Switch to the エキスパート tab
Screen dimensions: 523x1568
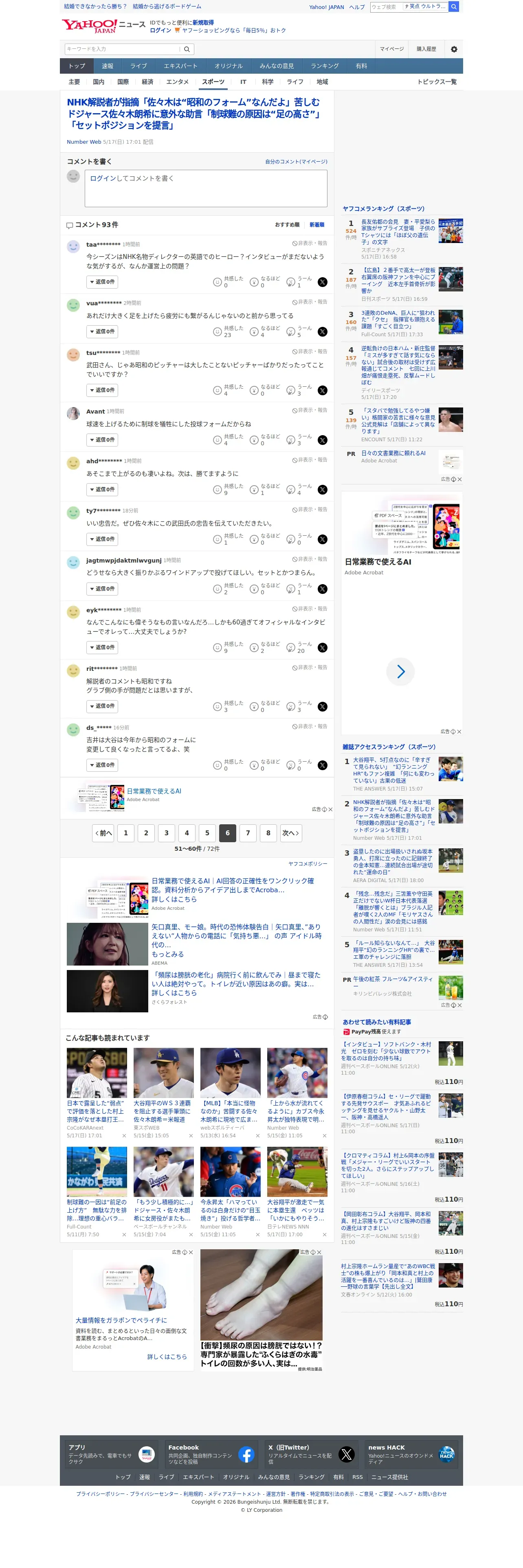(x=180, y=66)
